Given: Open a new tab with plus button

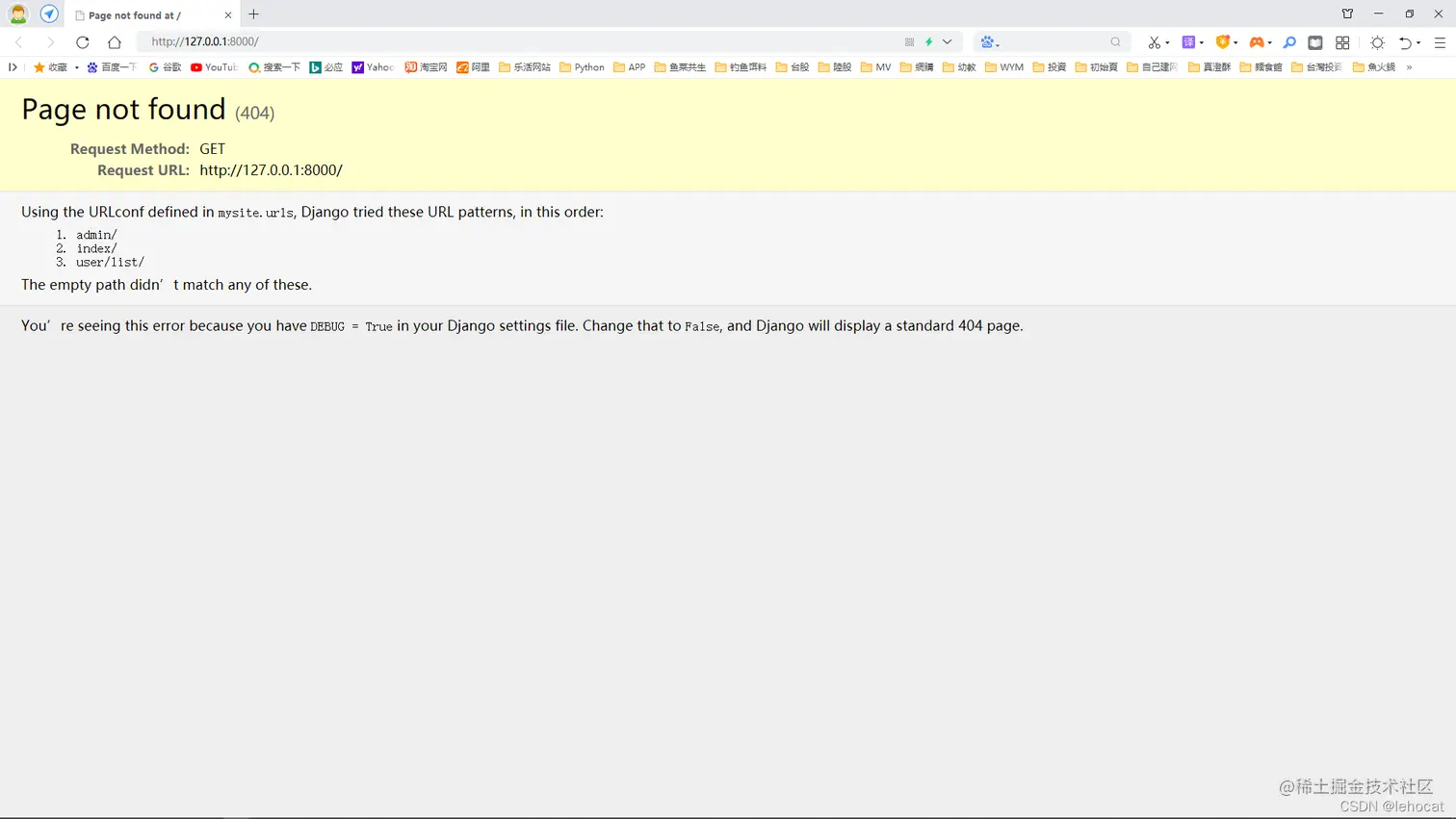Looking at the screenshot, I should click(254, 14).
